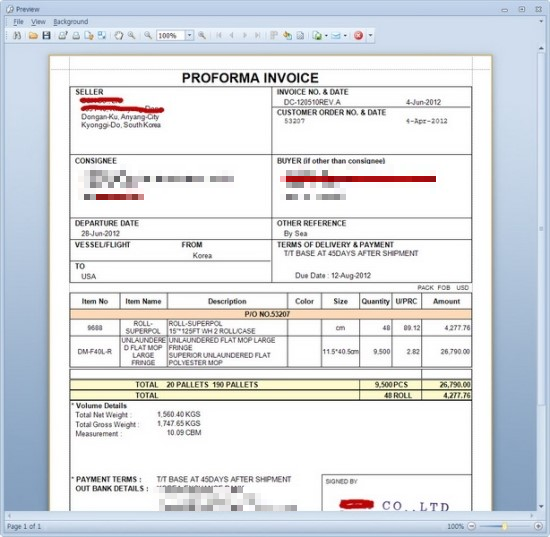Expand the menu bar options arrow
This screenshot has width=550, height=537.
coord(541,22)
